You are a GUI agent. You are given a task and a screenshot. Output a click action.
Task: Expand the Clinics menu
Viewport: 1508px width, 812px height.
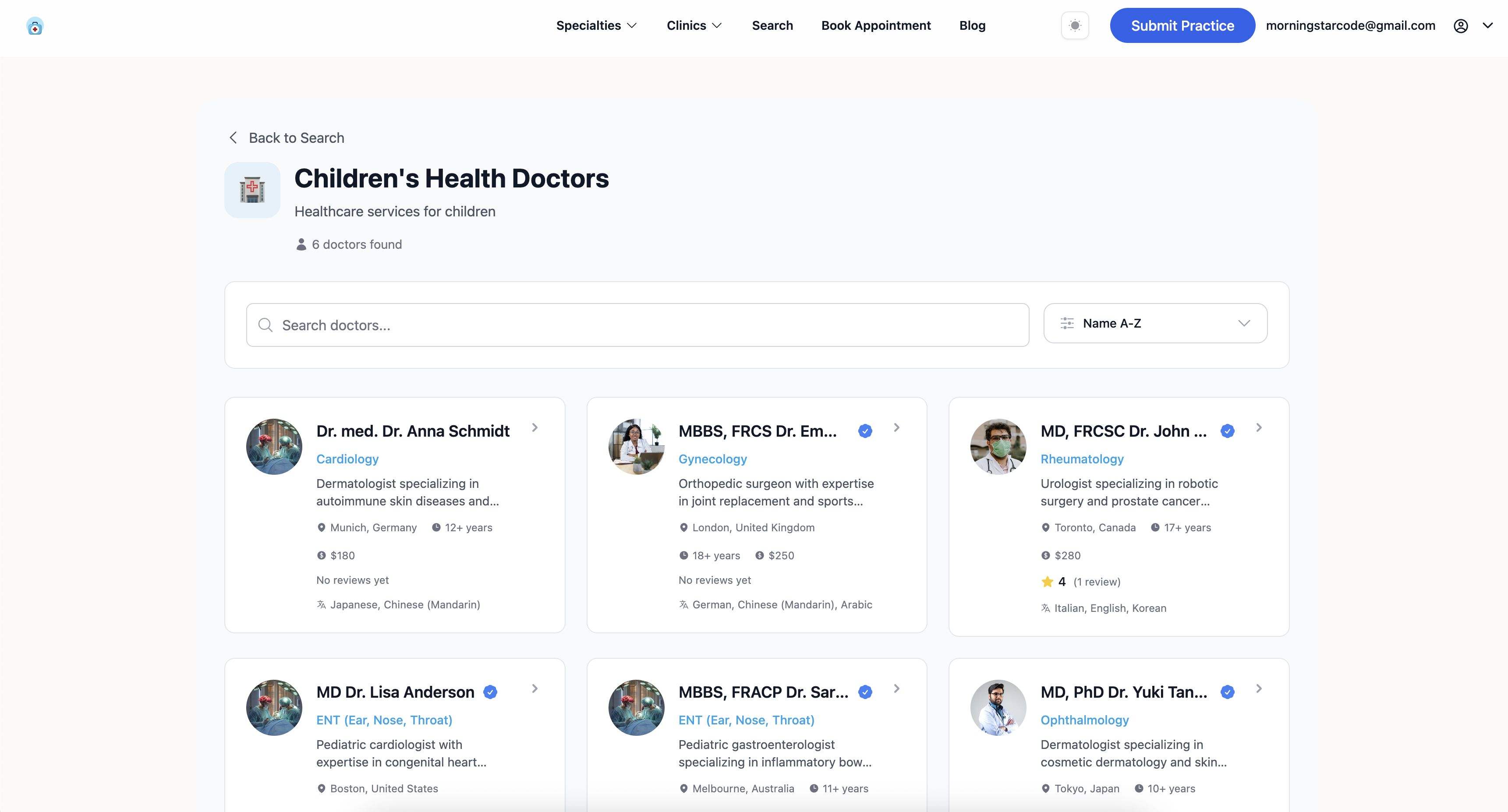coord(694,26)
